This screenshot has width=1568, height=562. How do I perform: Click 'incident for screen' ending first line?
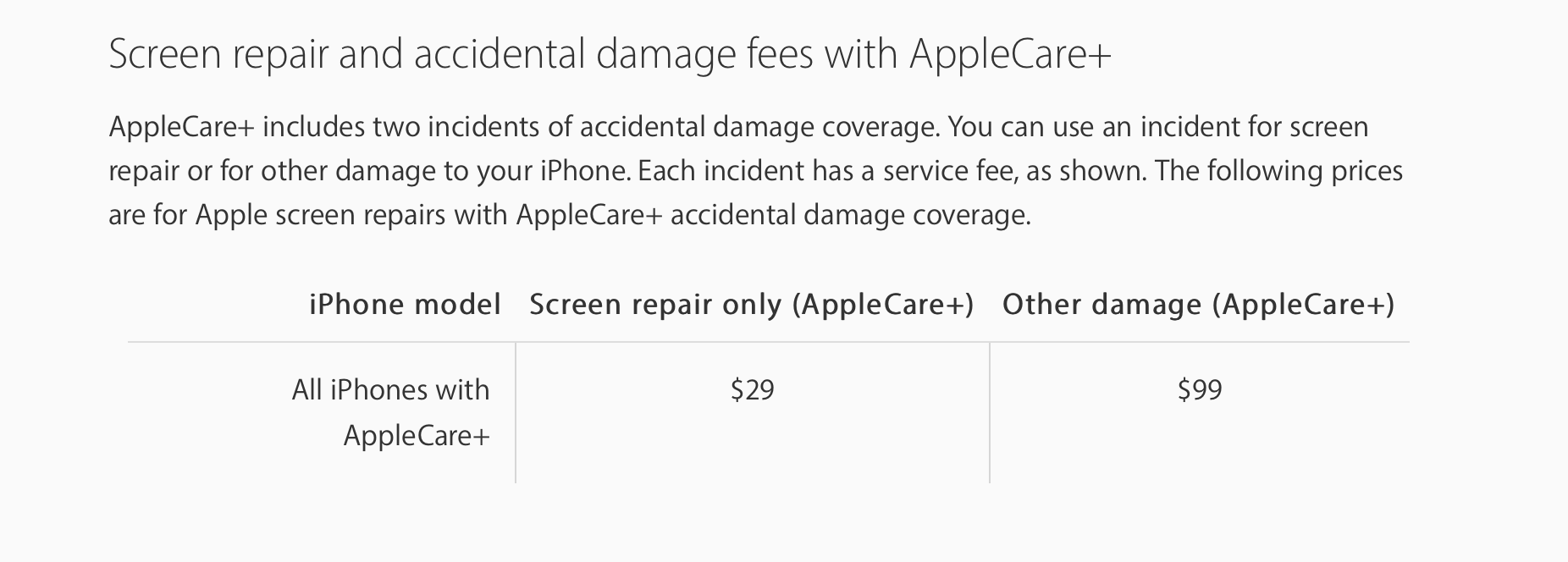(1254, 127)
